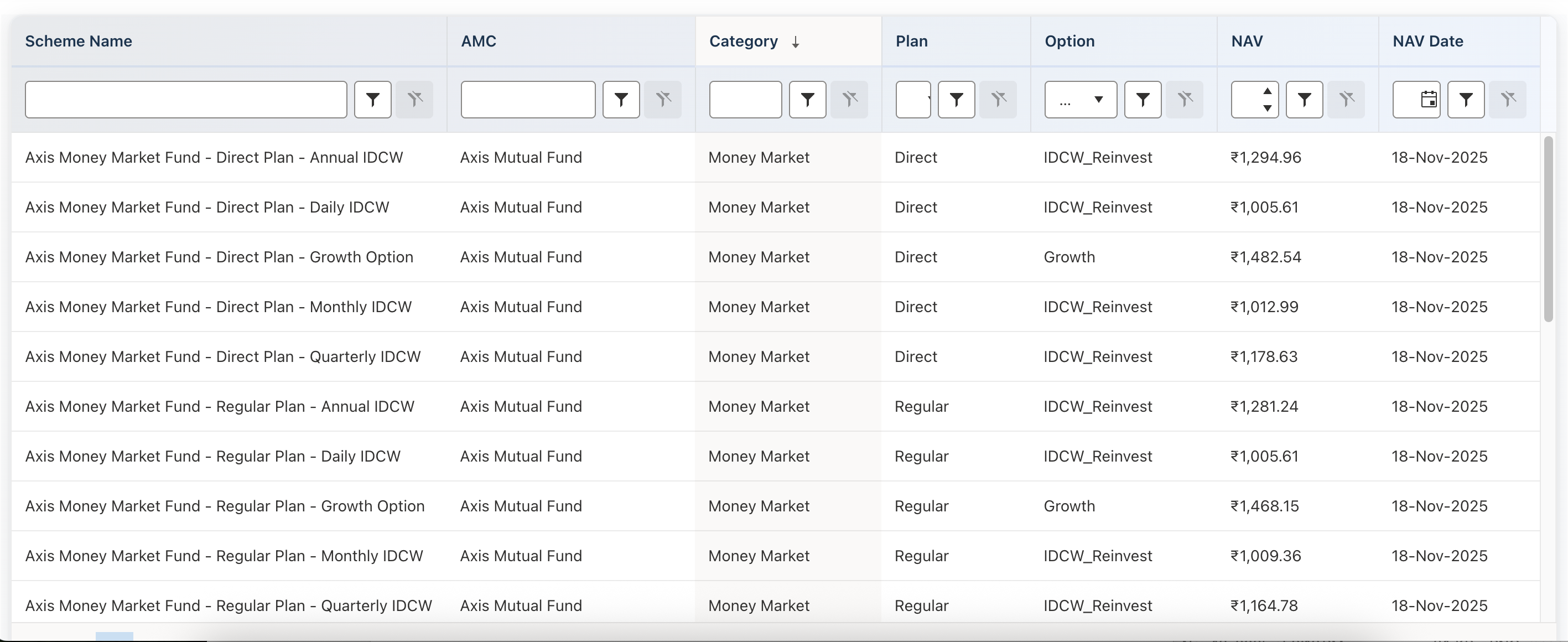Clear the Category column filter
The width and height of the screenshot is (1568, 642).
coord(849,99)
